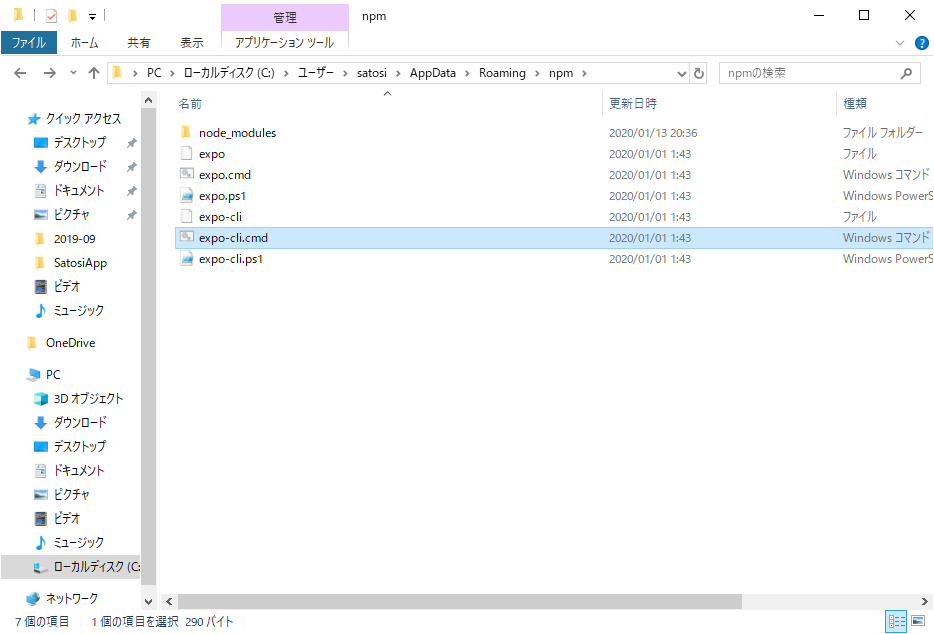Open the SatosiApp folder in sidebar

tap(80, 263)
